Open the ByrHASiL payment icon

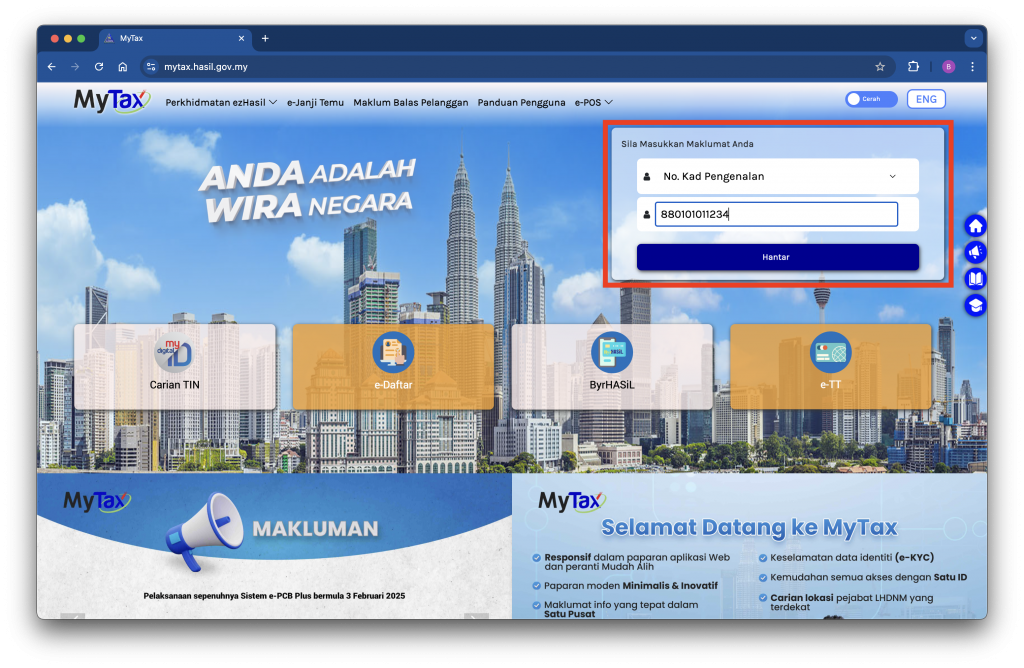[x=611, y=353]
